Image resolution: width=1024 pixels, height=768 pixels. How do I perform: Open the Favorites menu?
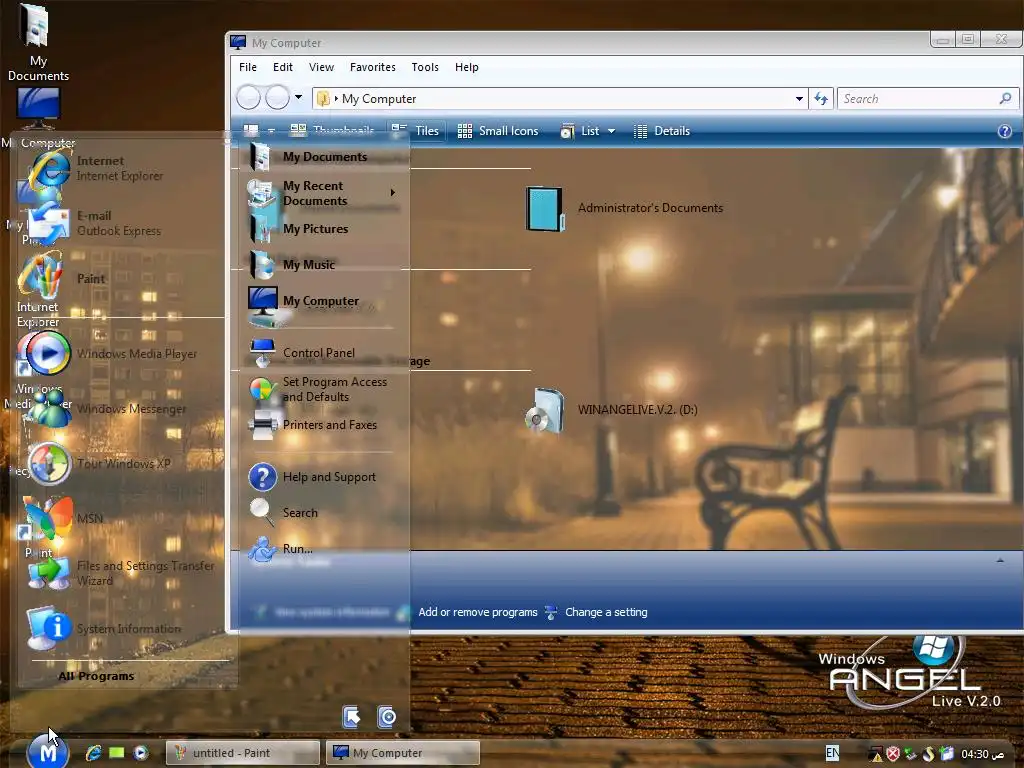click(x=372, y=67)
